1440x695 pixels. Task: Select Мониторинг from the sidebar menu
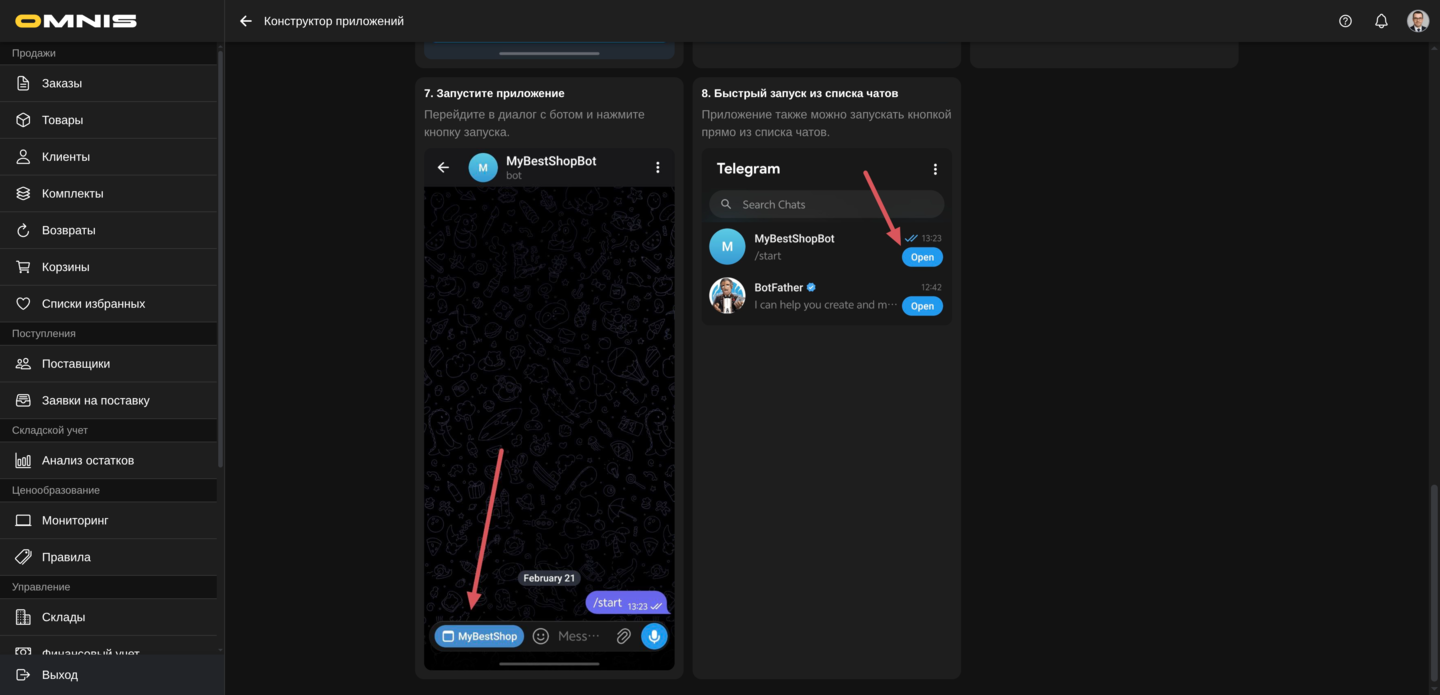(75, 520)
